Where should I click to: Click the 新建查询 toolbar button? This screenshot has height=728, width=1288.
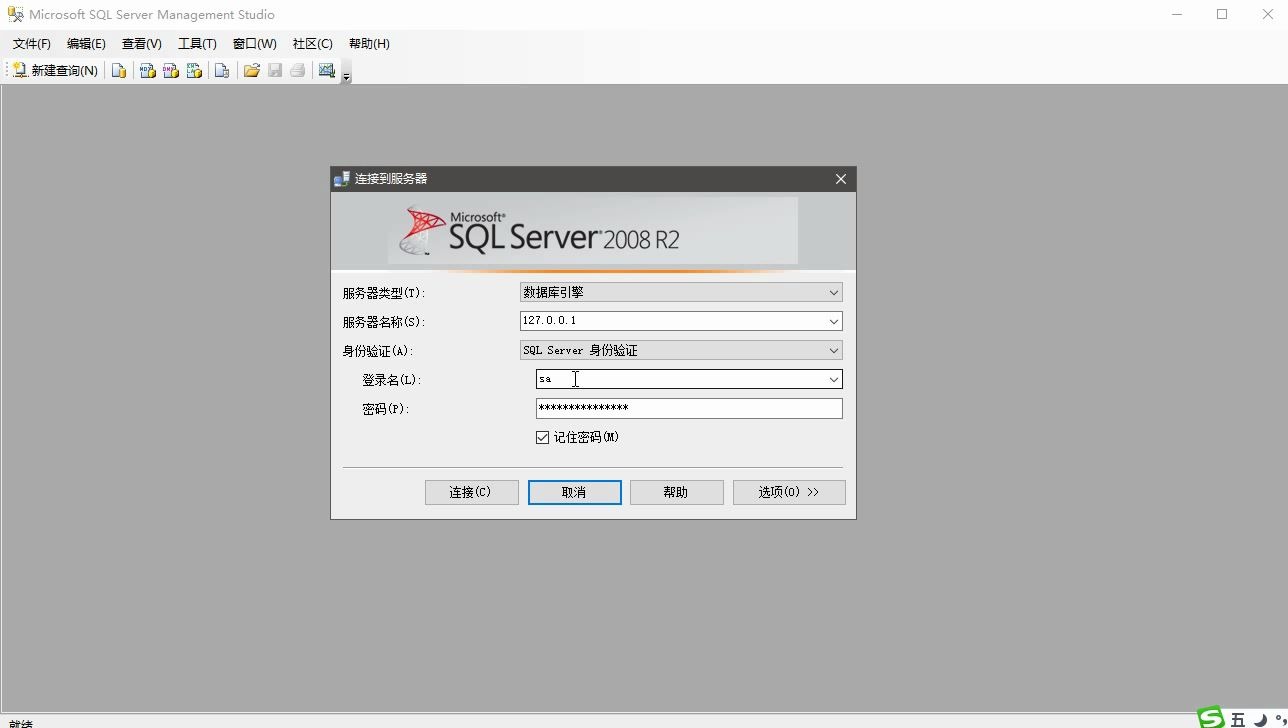[x=55, y=70]
